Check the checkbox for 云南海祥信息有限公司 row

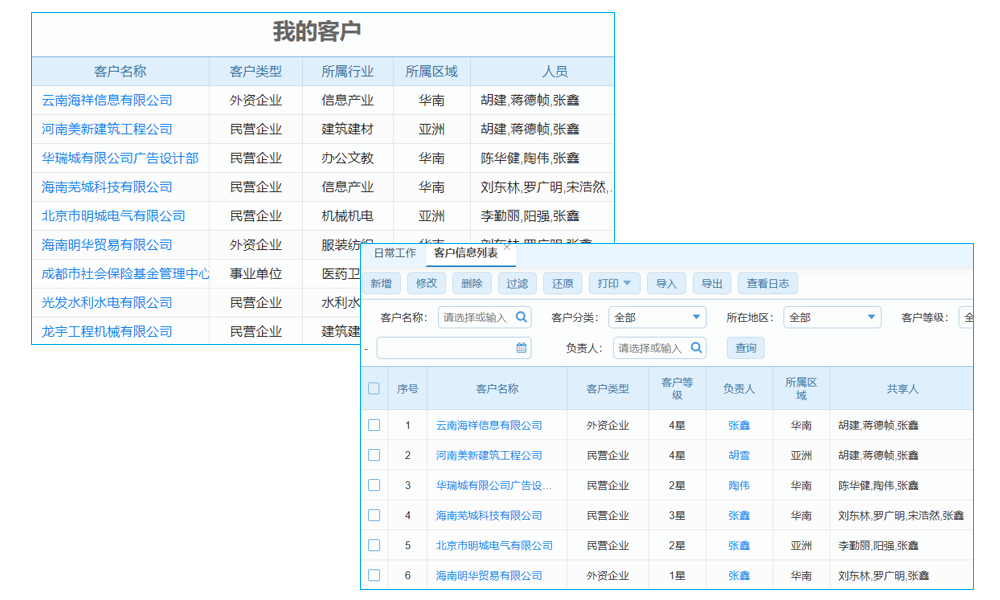(x=374, y=425)
